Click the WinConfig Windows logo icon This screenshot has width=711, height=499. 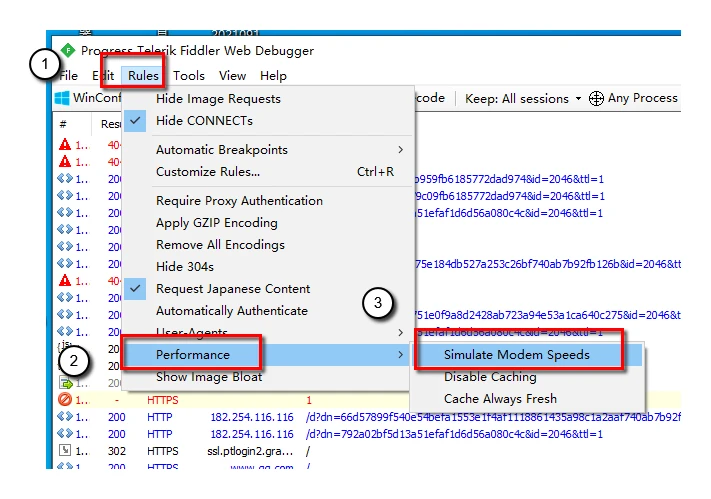click(x=62, y=98)
